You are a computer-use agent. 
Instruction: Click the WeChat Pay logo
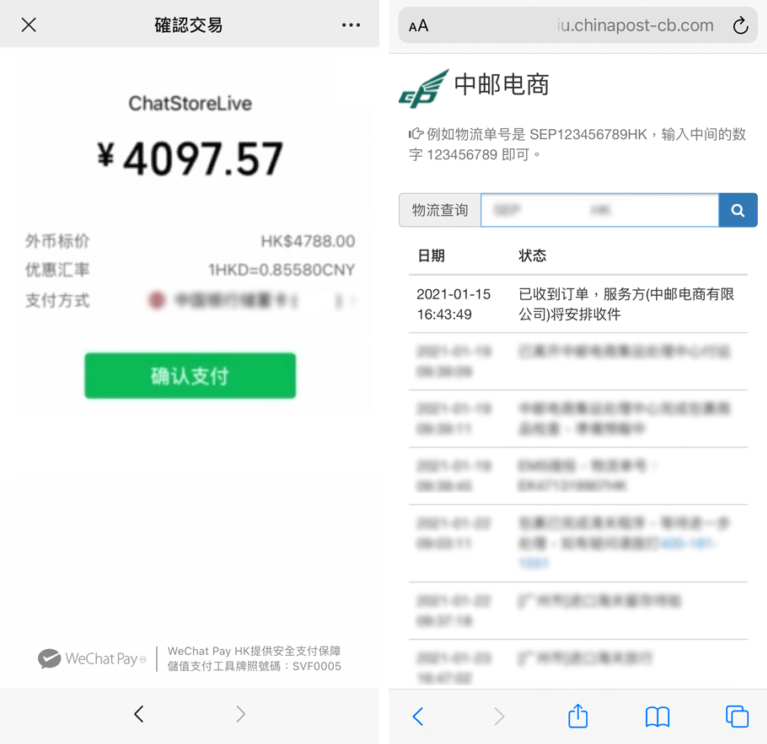pos(92,658)
